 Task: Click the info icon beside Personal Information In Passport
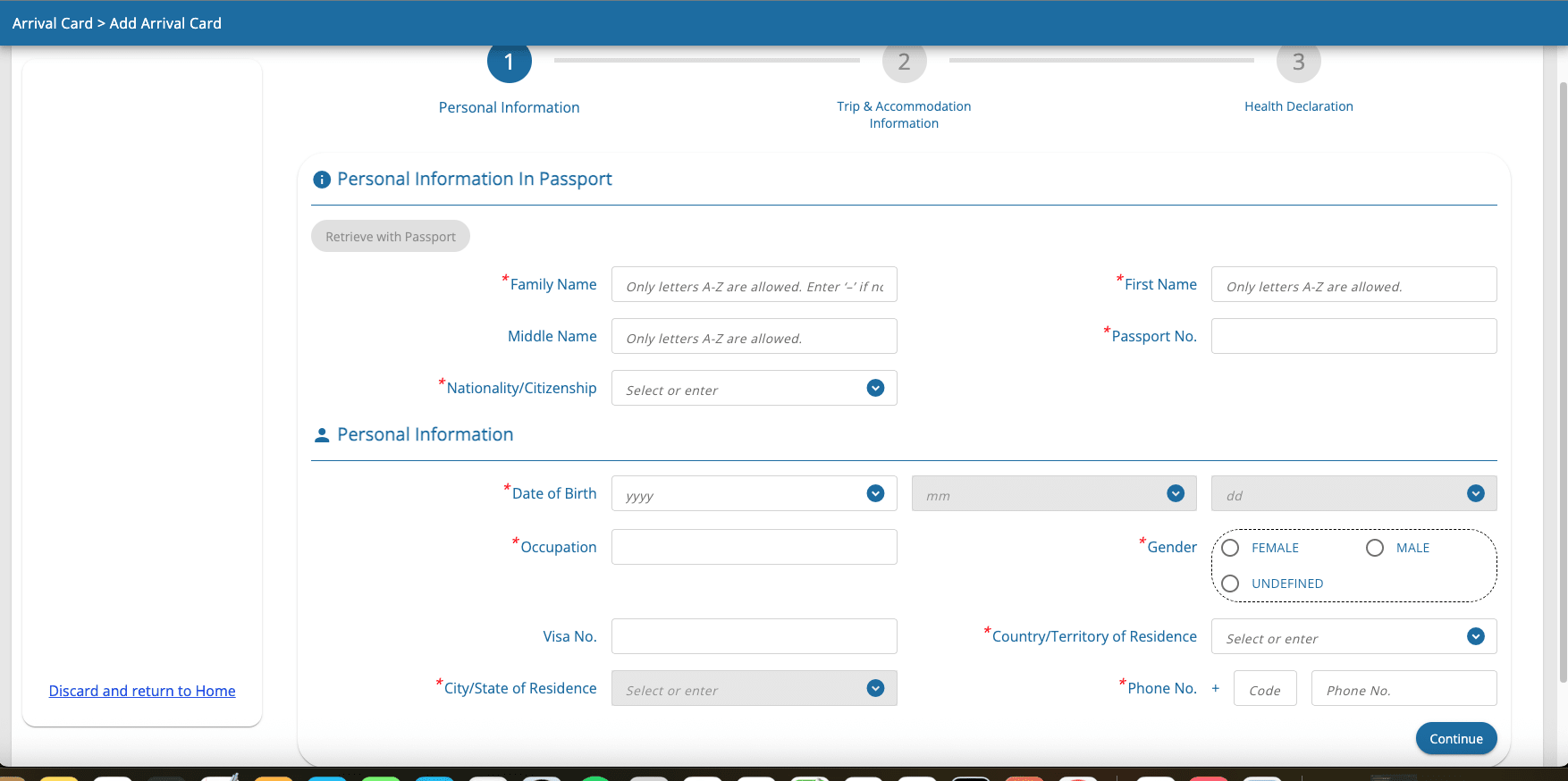tap(322, 180)
